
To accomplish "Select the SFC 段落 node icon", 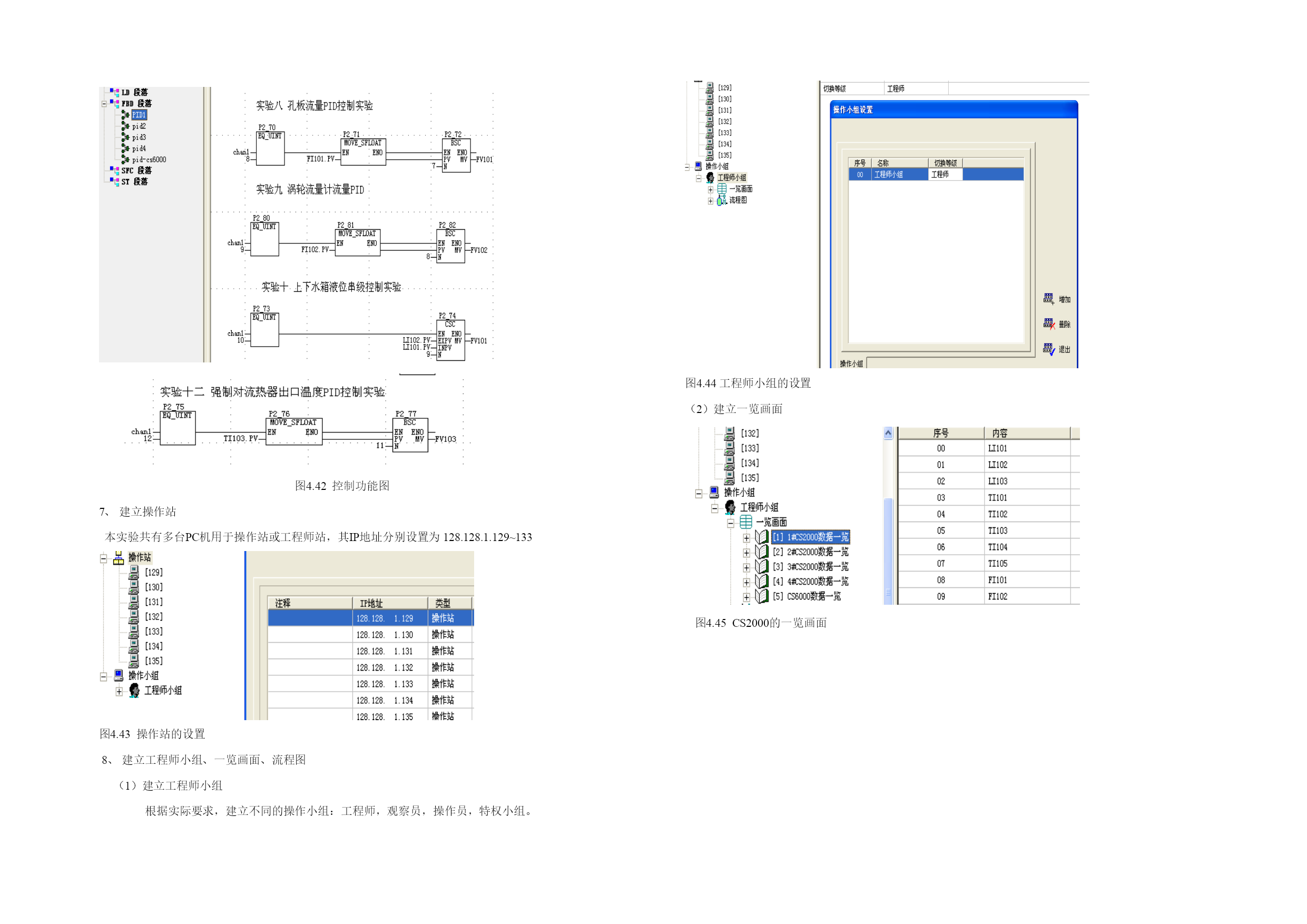I will (x=114, y=170).
